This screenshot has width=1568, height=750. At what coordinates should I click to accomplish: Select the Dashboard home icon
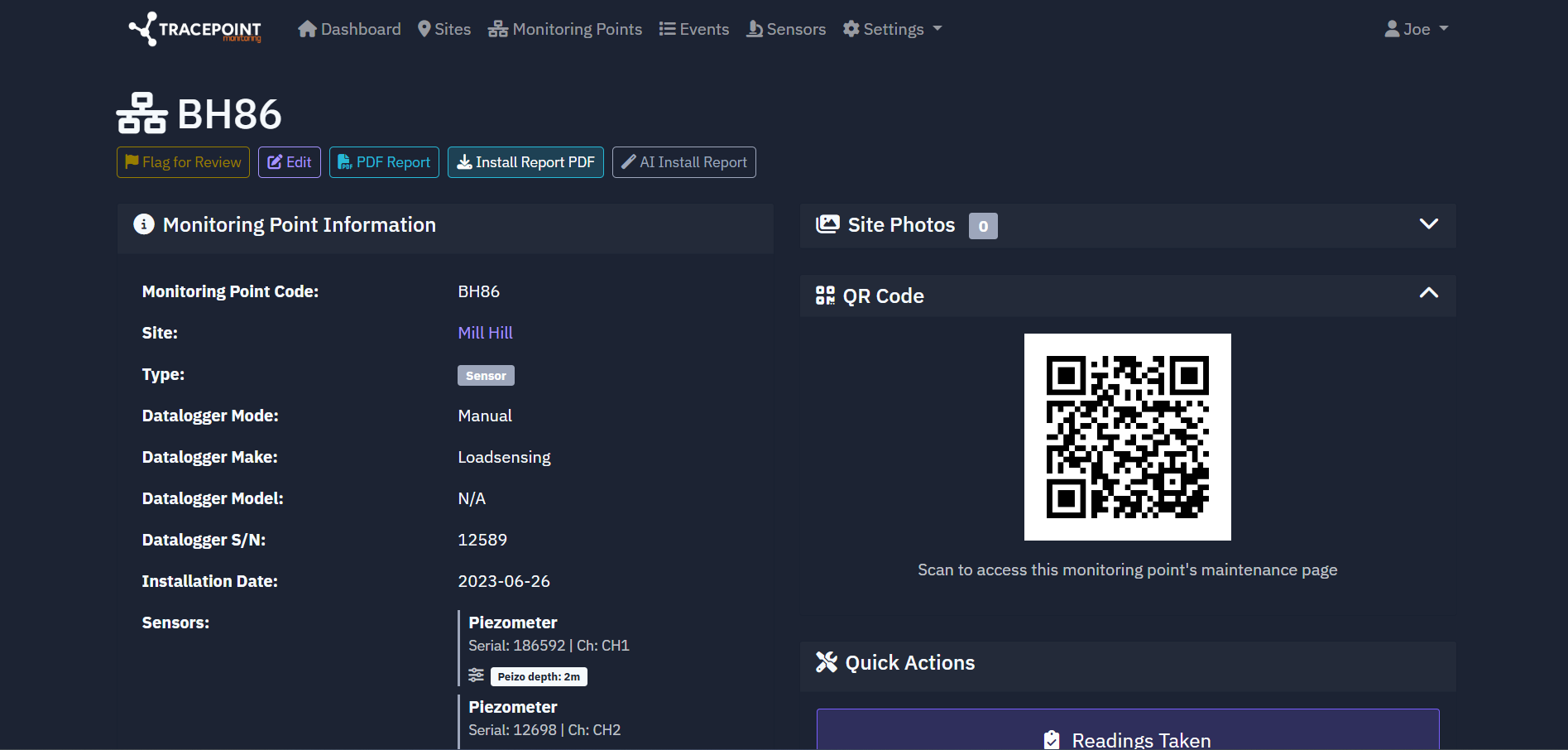pos(307,28)
